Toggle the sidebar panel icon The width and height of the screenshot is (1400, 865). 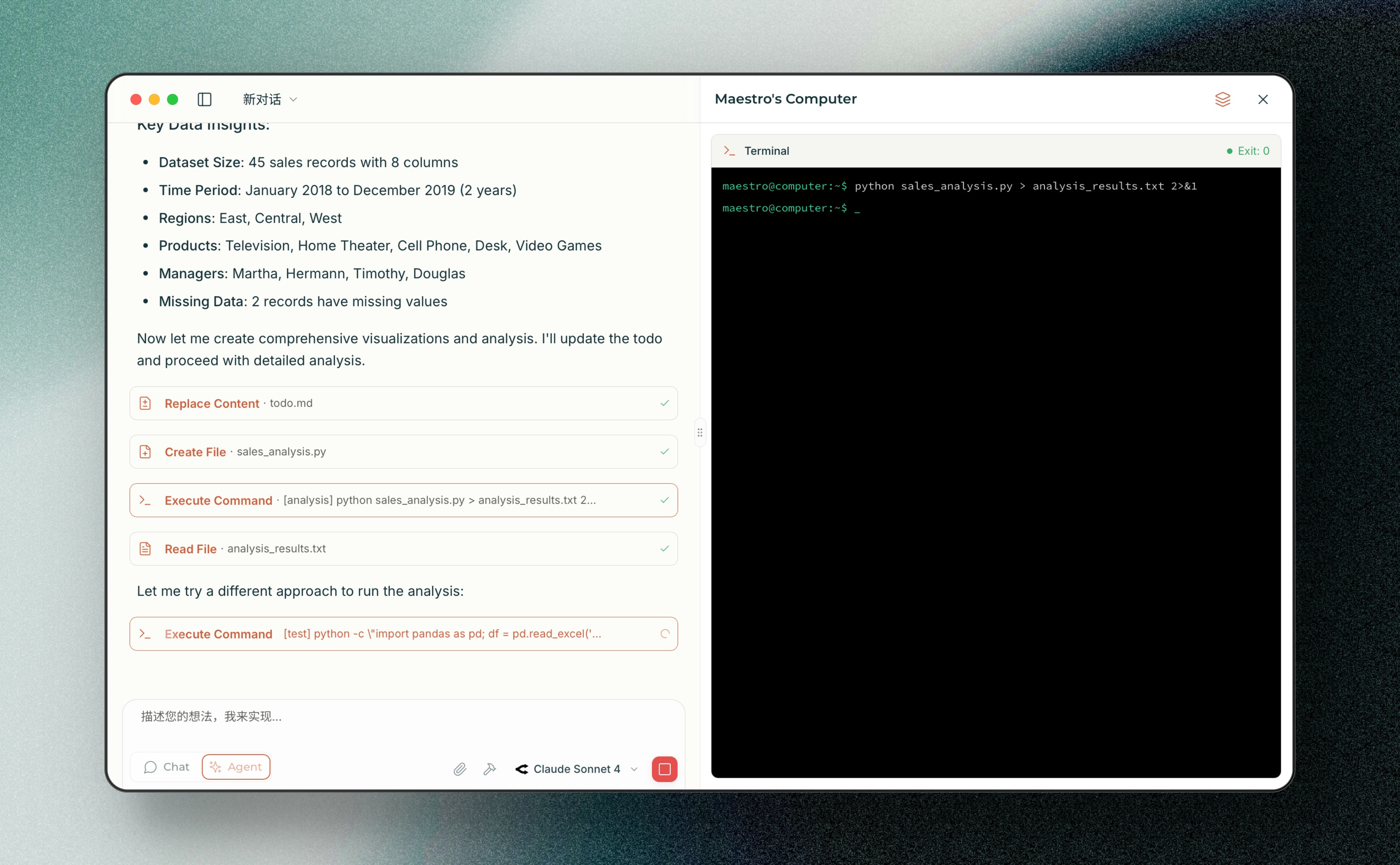point(204,99)
